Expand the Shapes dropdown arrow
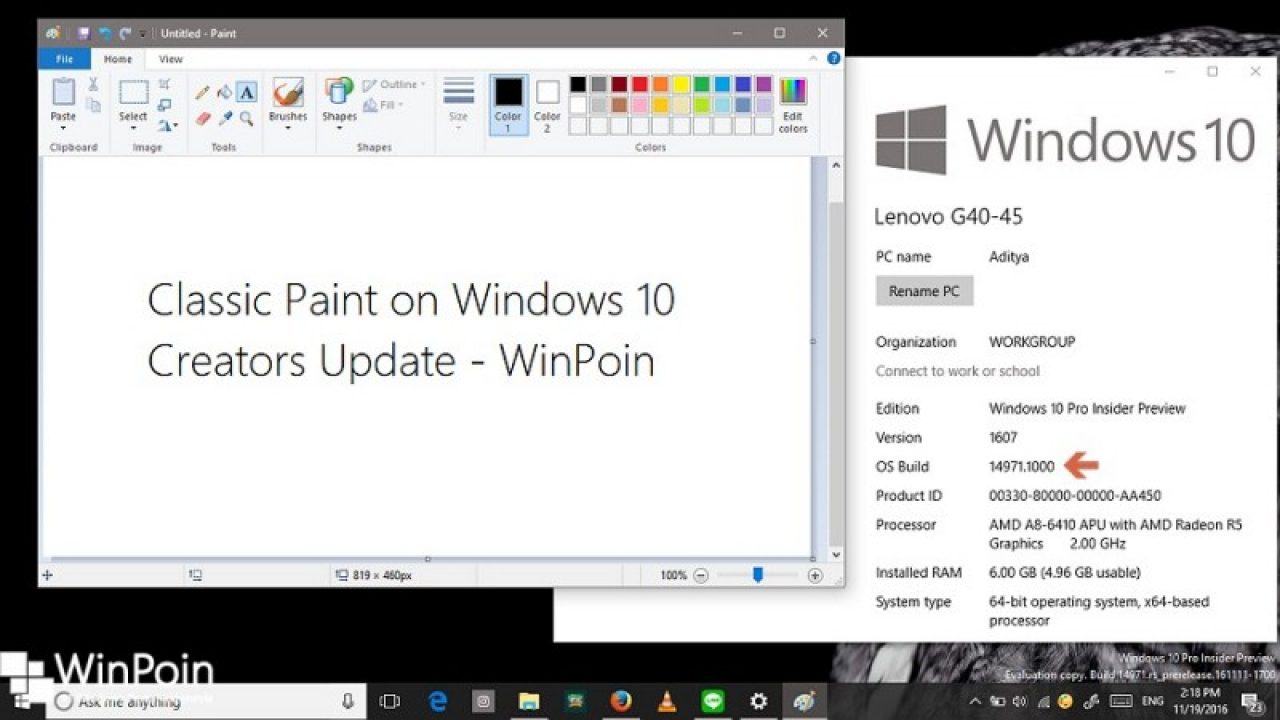 pyautogui.click(x=339, y=127)
